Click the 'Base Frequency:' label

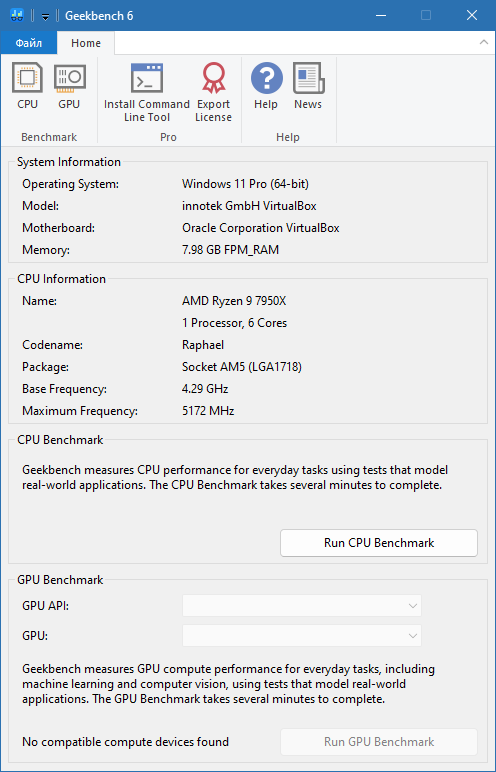pos(65,389)
